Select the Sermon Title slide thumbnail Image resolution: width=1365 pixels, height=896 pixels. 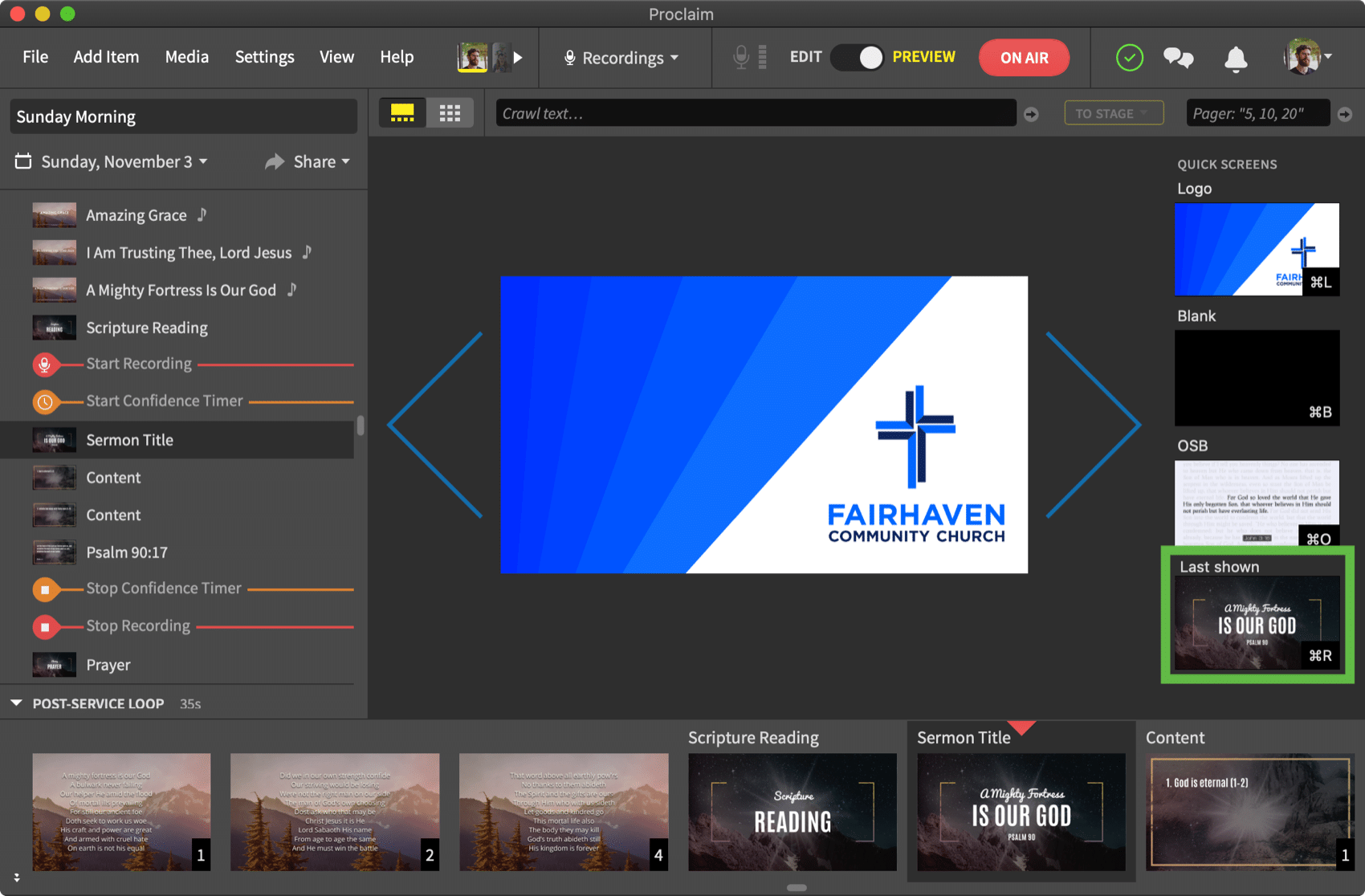coord(1021,812)
